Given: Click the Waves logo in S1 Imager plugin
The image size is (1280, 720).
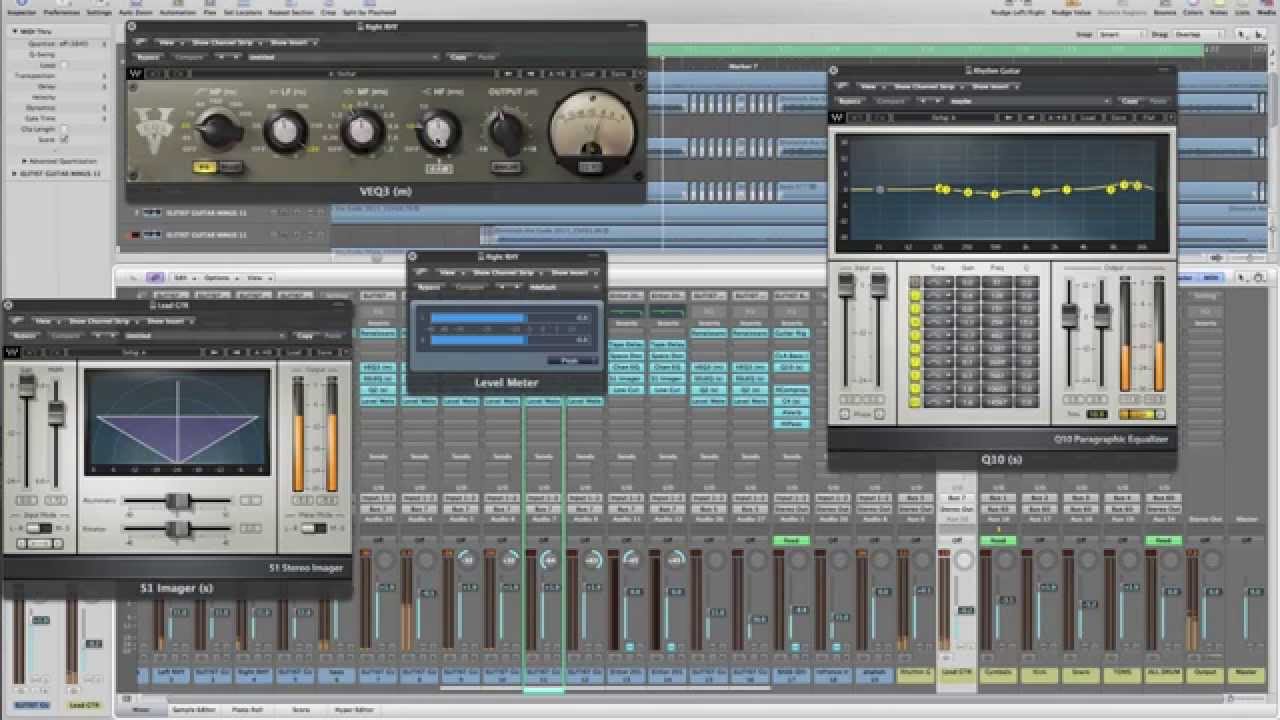Looking at the screenshot, I should pos(11,352).
